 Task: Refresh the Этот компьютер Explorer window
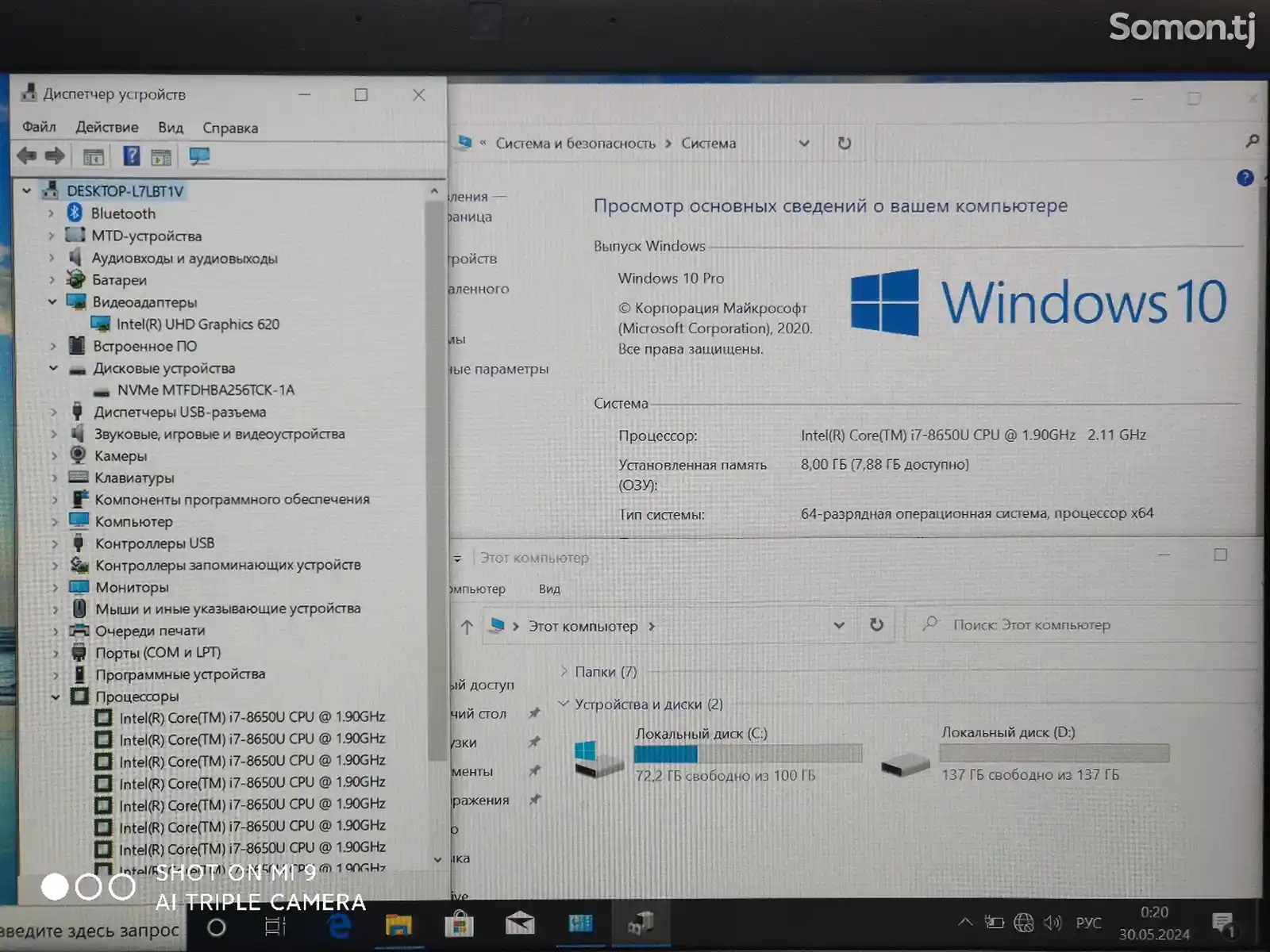click(x=876, y=624)
